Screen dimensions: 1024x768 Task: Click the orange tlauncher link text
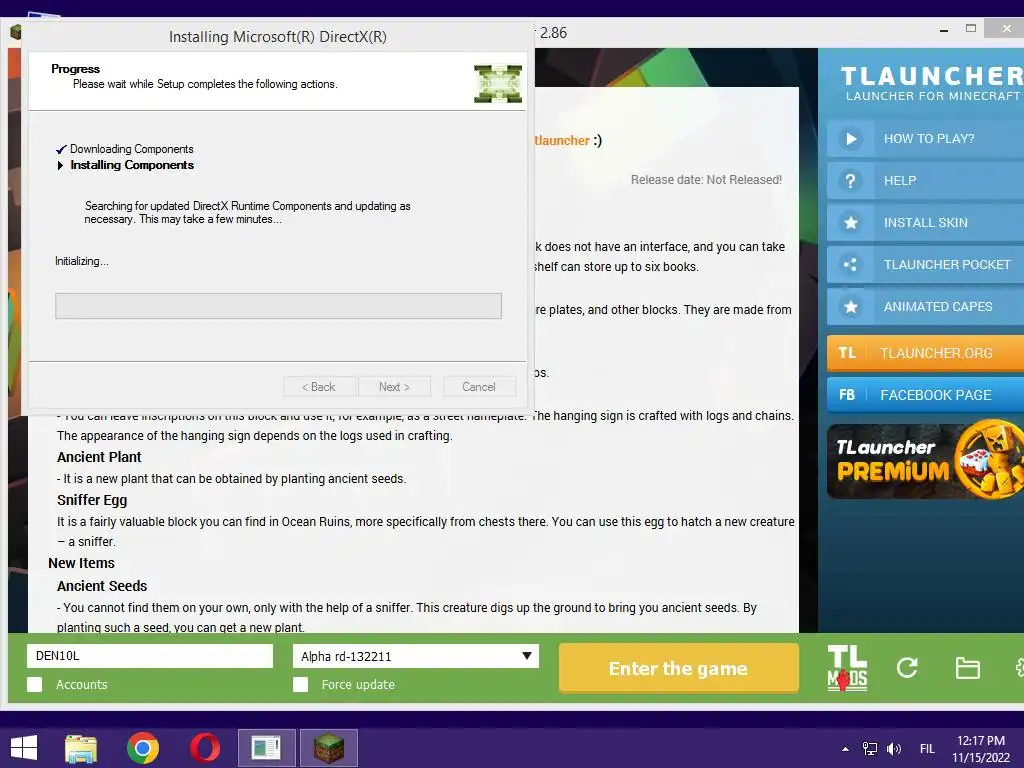[562, 140]
